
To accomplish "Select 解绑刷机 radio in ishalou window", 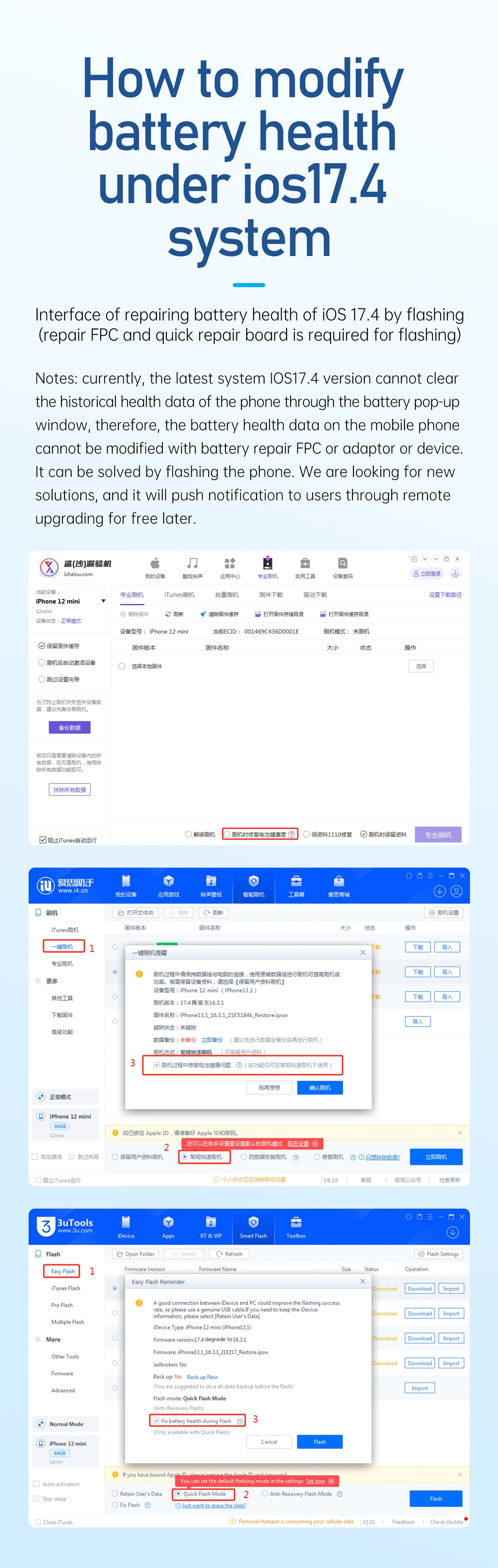I will (189, 834).
